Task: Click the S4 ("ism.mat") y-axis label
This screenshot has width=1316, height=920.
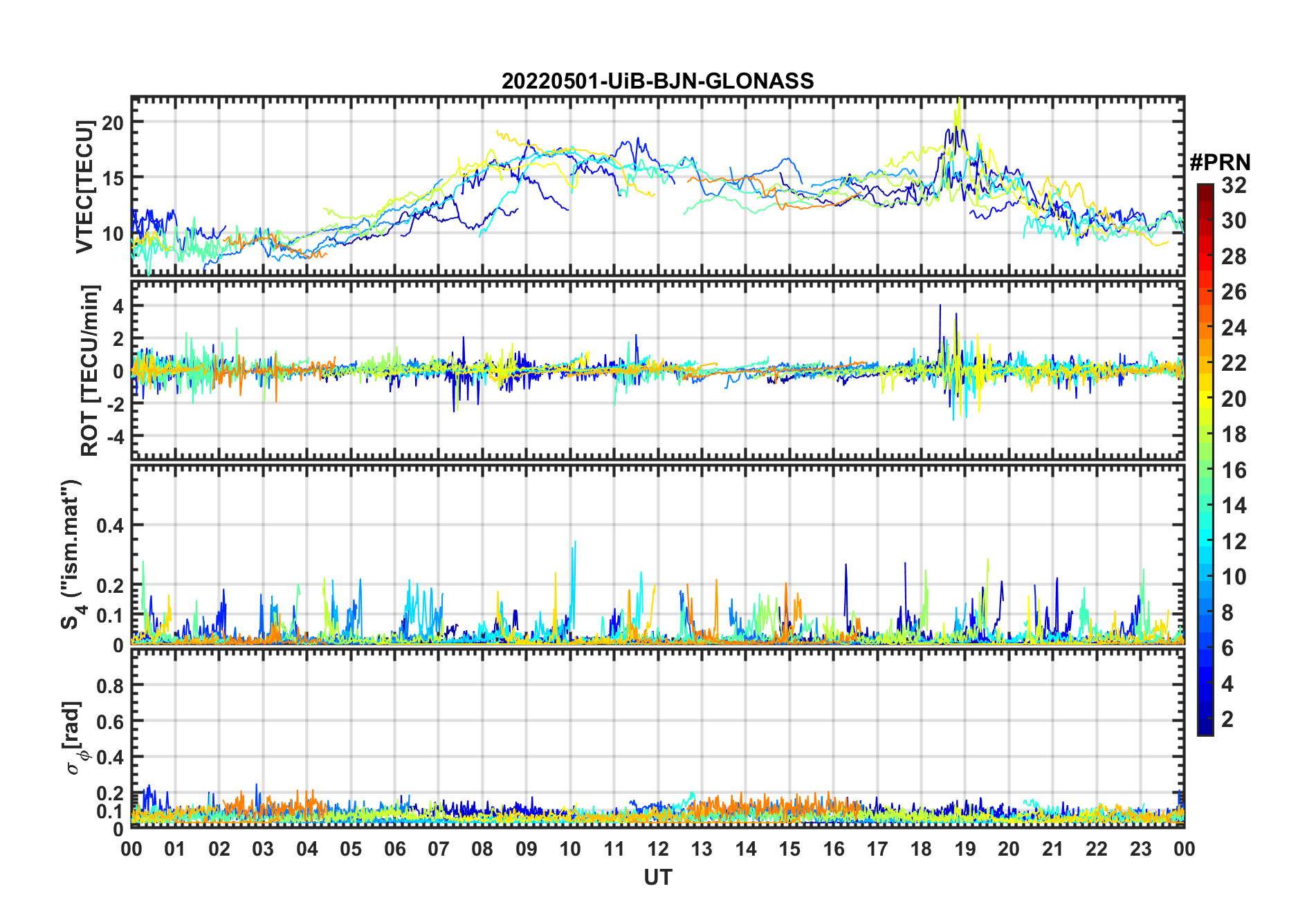Action: [71, 555]
